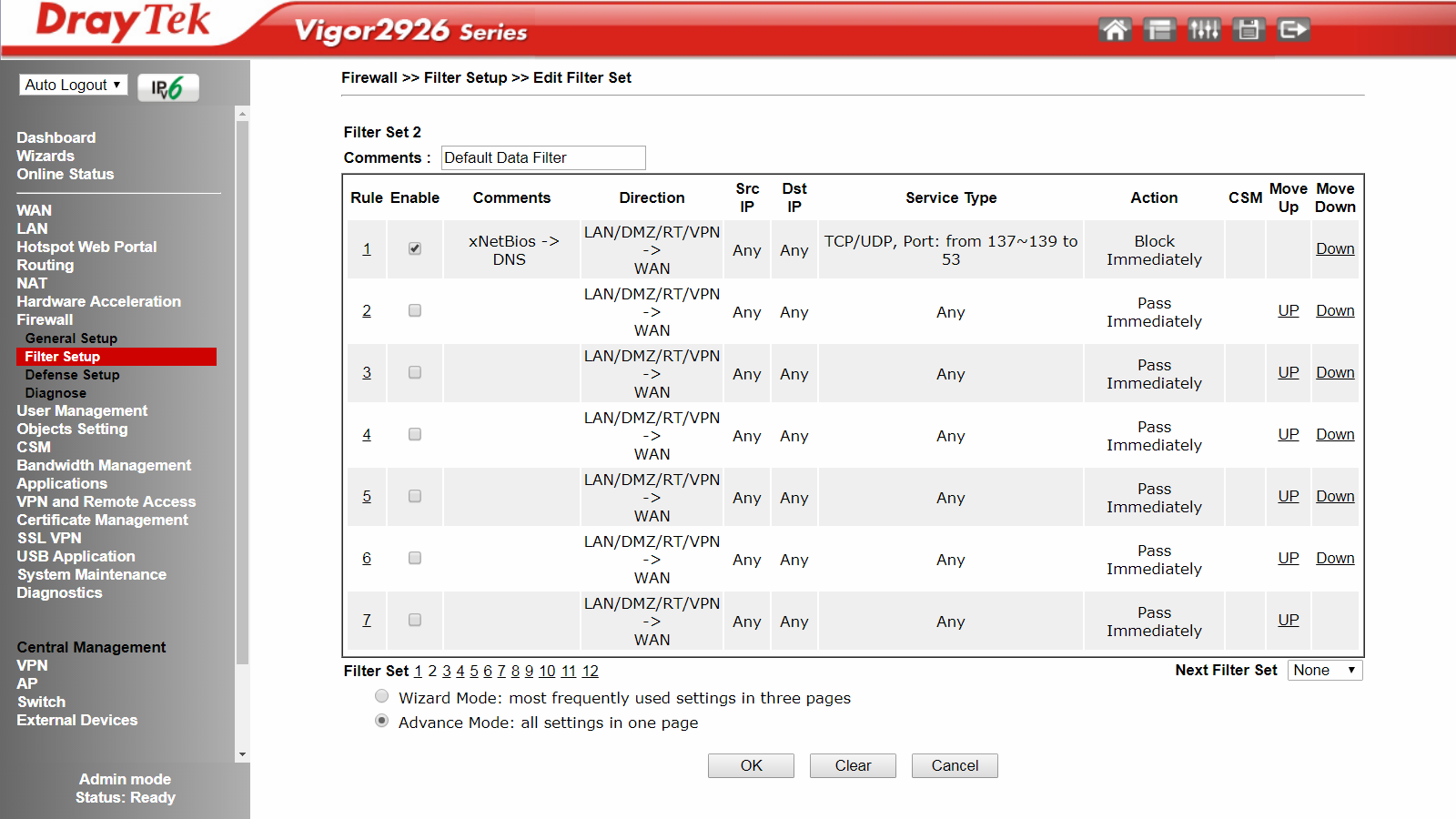Click the Comments input field
This screenshot has height=819, width=1456.
coord(543,157)
